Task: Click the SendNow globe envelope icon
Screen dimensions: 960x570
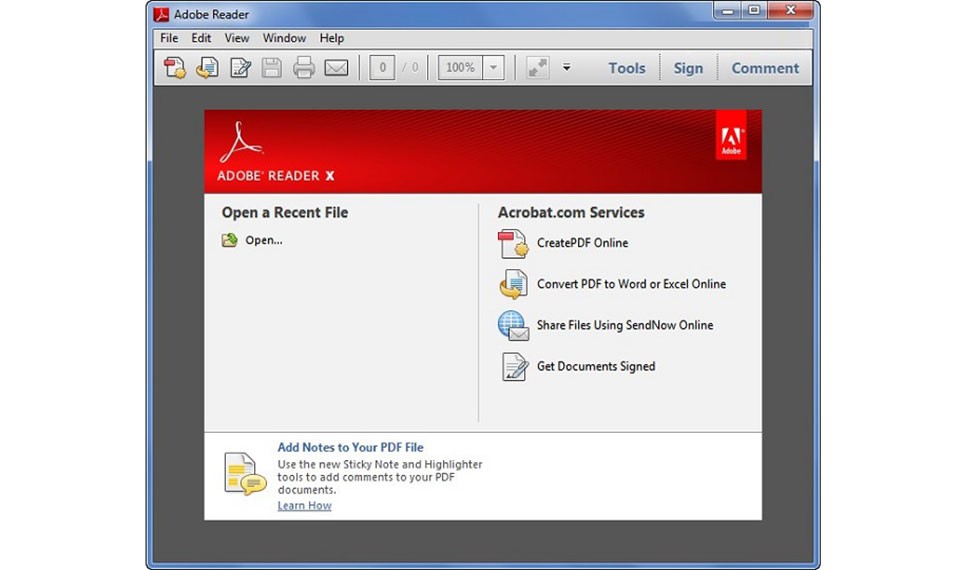Action: [513, 325]
